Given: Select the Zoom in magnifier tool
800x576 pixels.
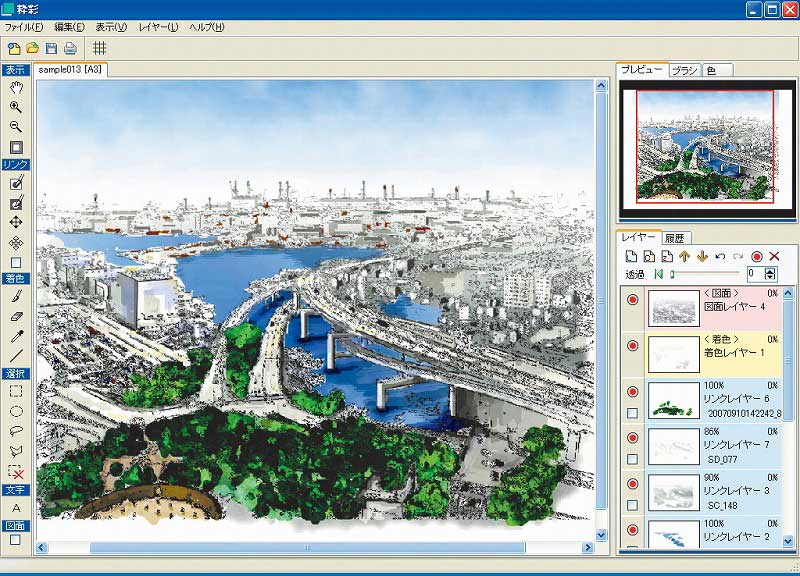Looking at the screenshot, I should (x=15, y=107).
